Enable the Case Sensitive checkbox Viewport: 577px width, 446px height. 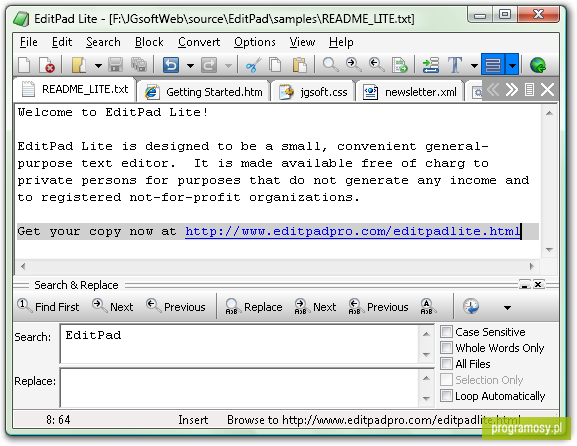(446, 332)
